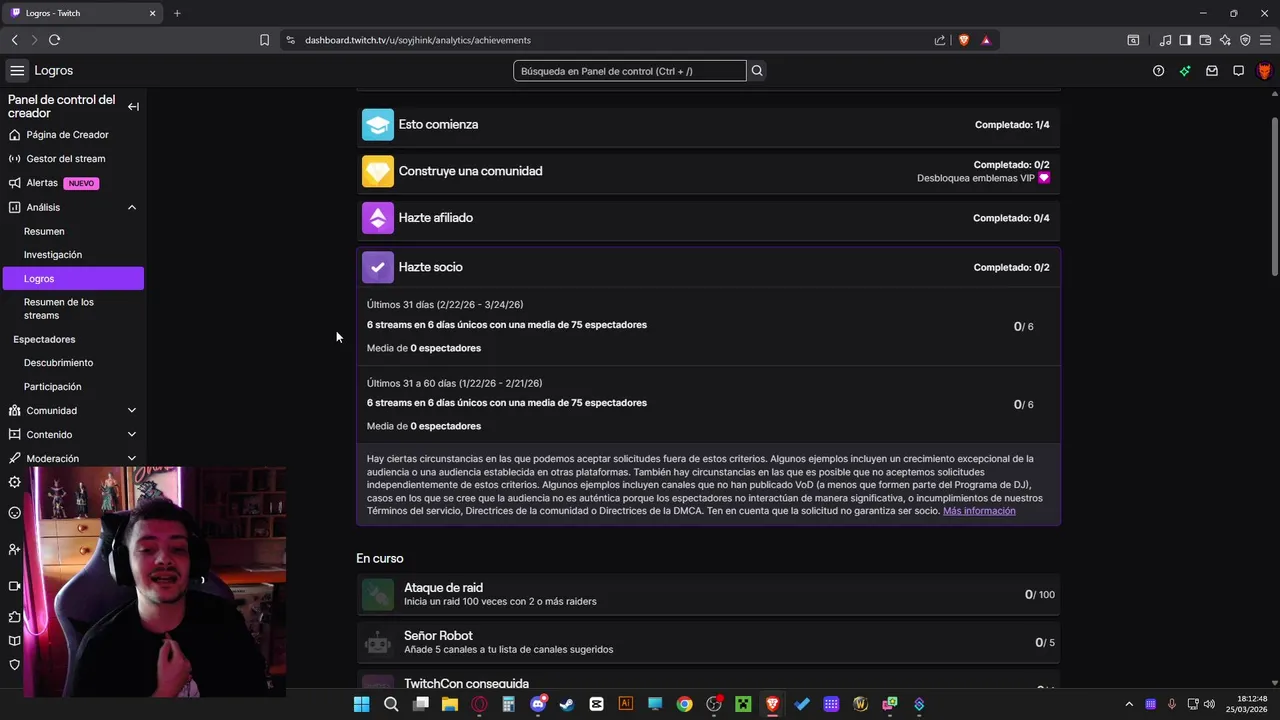Click the settings gear icon in the sidebar
Image resolution: width=1280 pixels, height=720 pixels.
pos(14,482)
